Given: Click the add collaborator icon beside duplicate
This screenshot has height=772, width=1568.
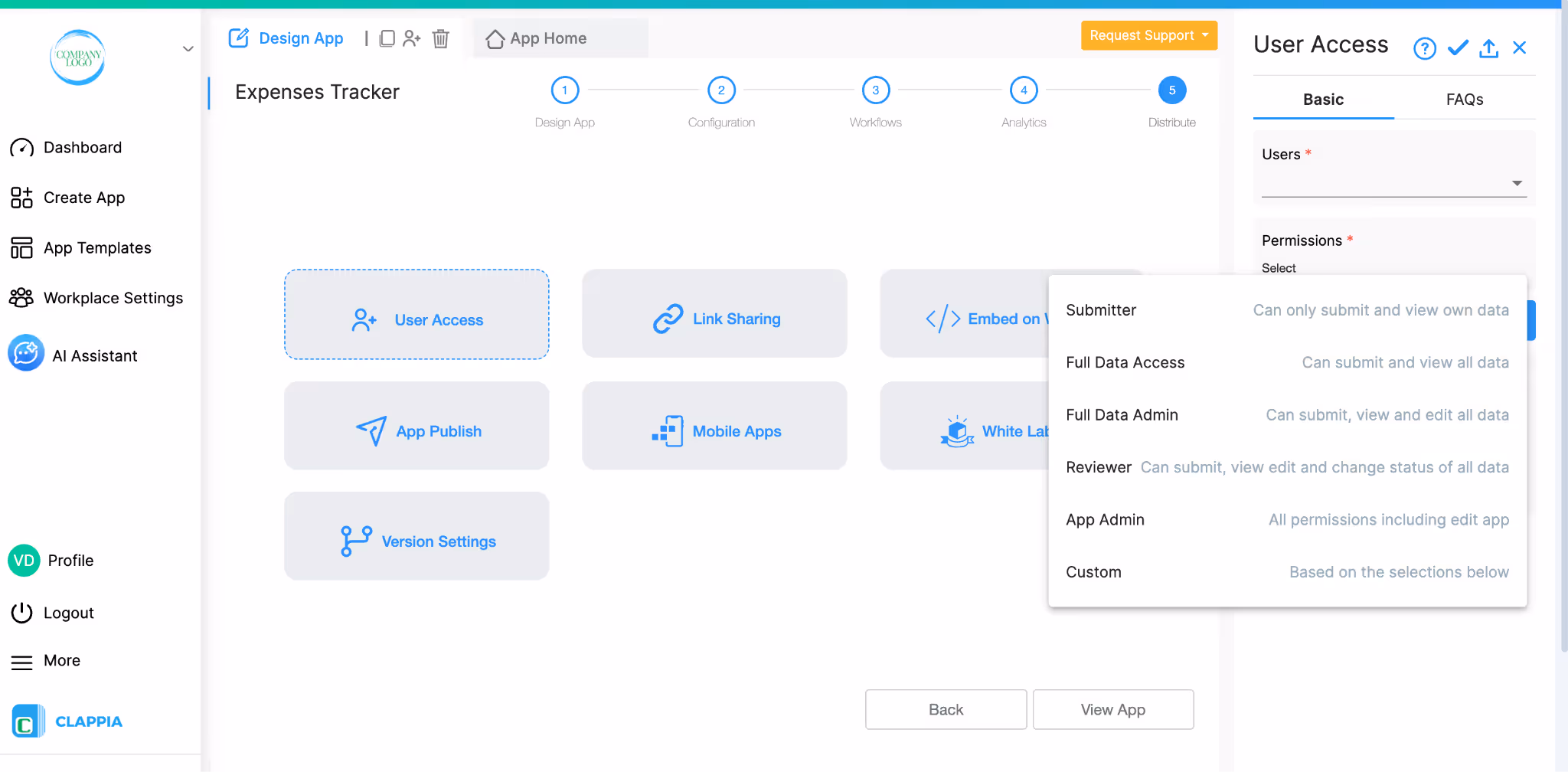Looking at the screenshot, I should click(x=413, y=38).
